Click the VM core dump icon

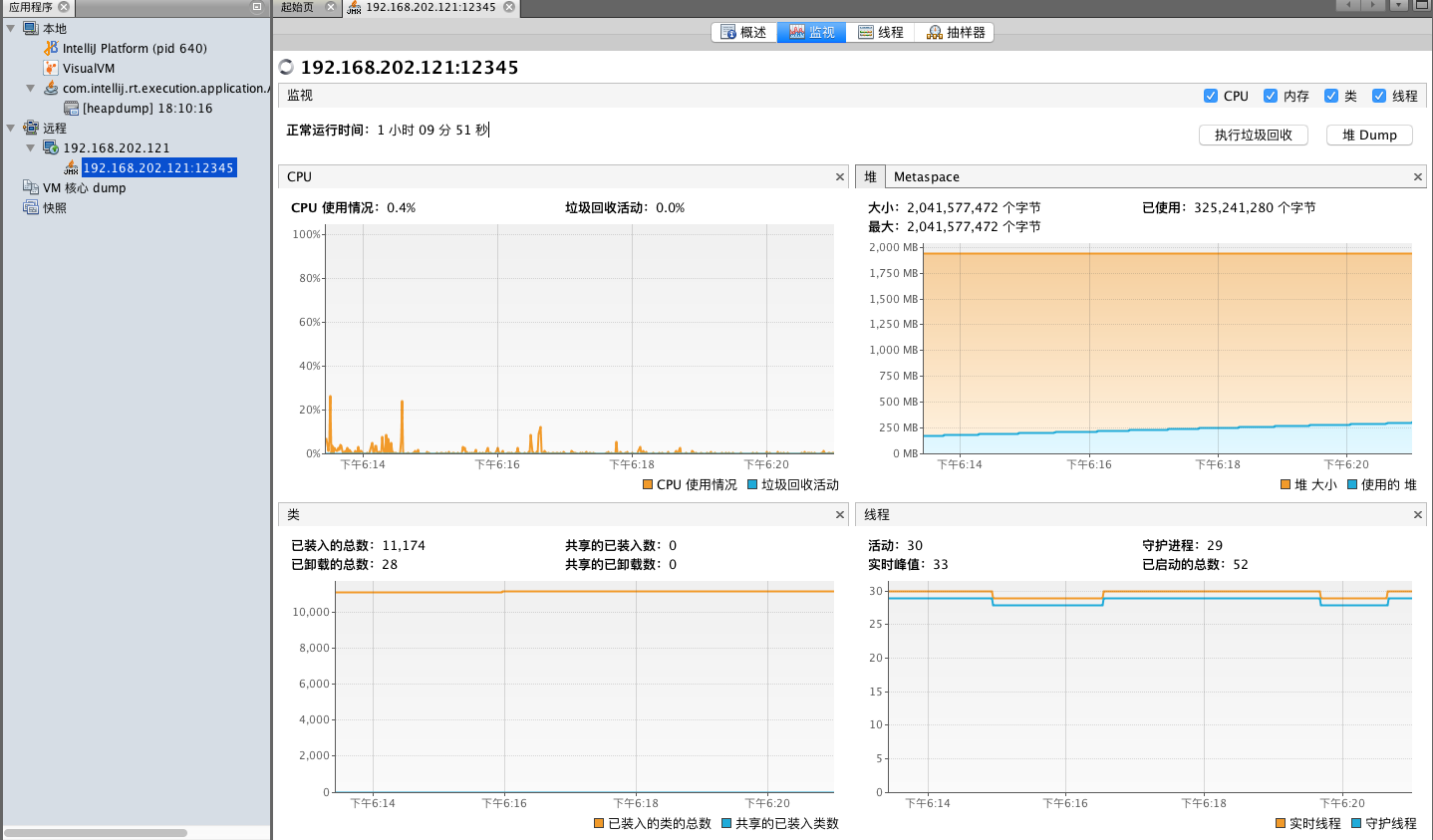click(31, 187)
